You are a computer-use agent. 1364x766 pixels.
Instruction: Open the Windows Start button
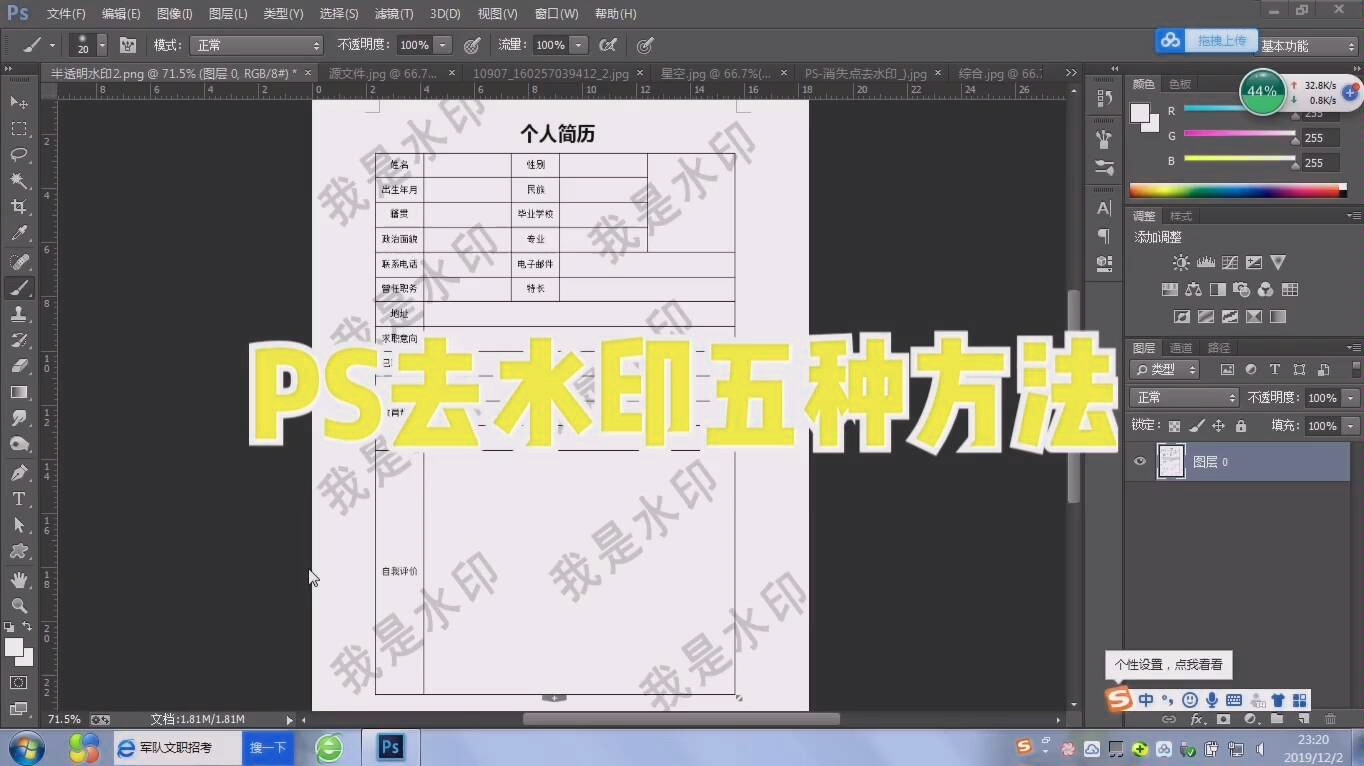click(x=26, y=748)
